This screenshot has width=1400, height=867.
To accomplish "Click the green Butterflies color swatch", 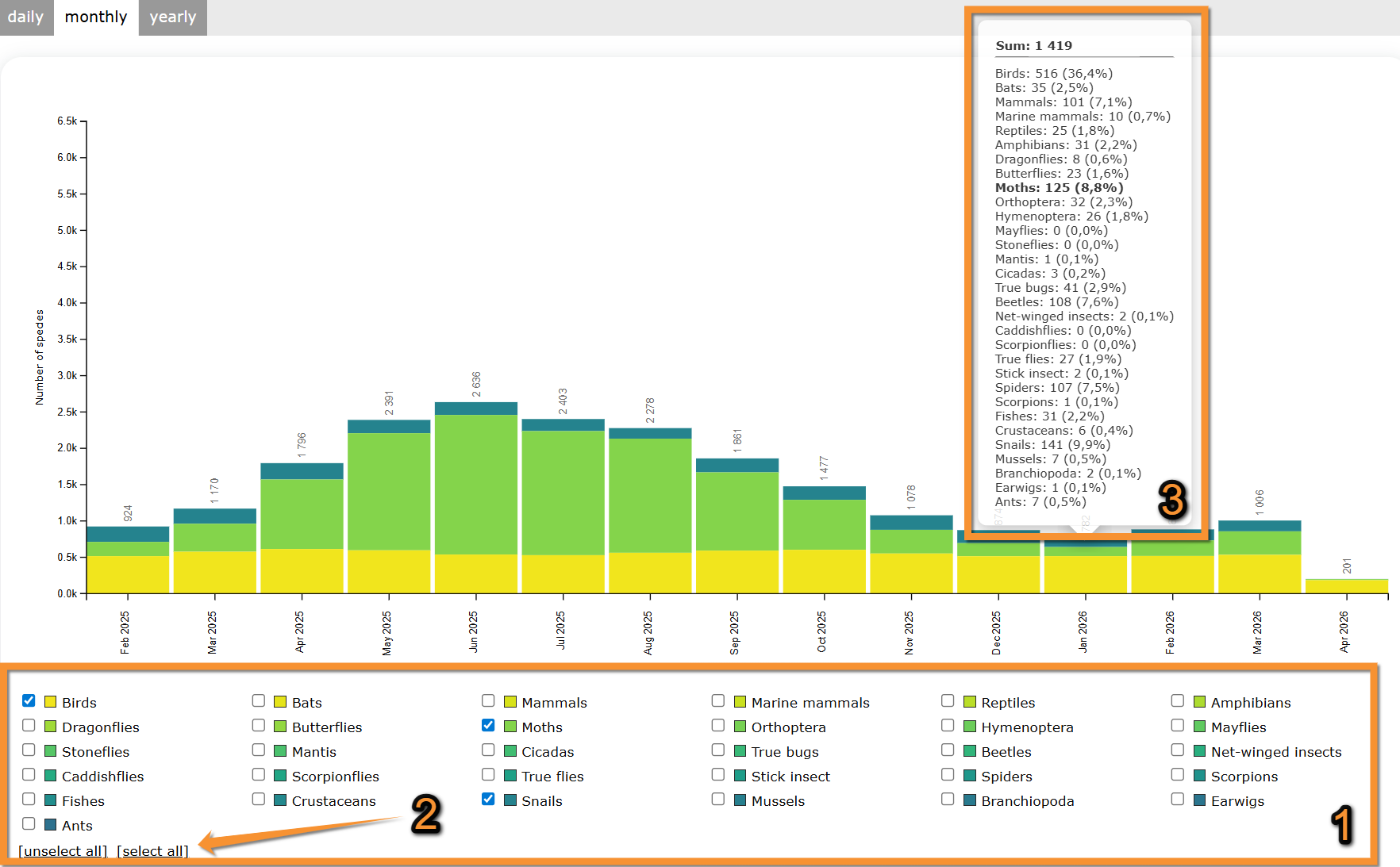I will click(280, 727).
